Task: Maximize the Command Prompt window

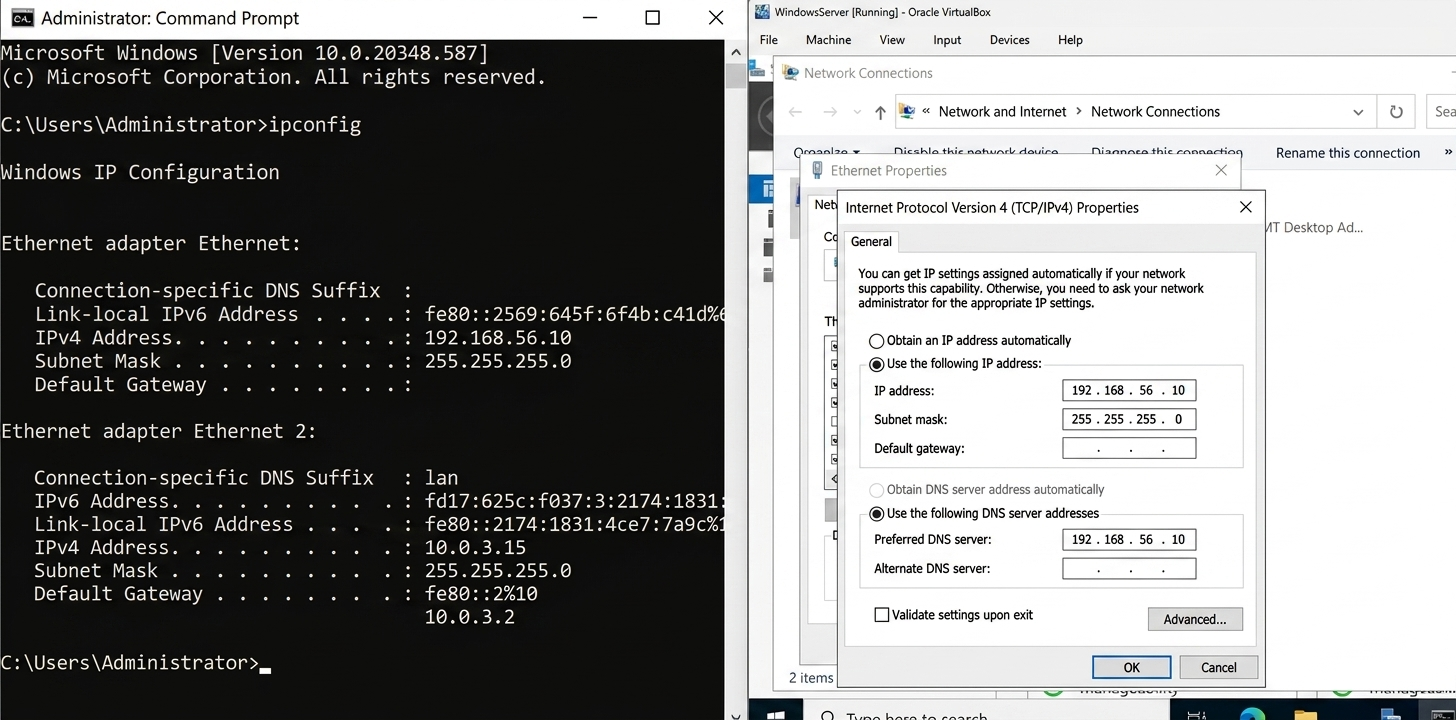Action: pyautogui.click(x=652, y=18)
